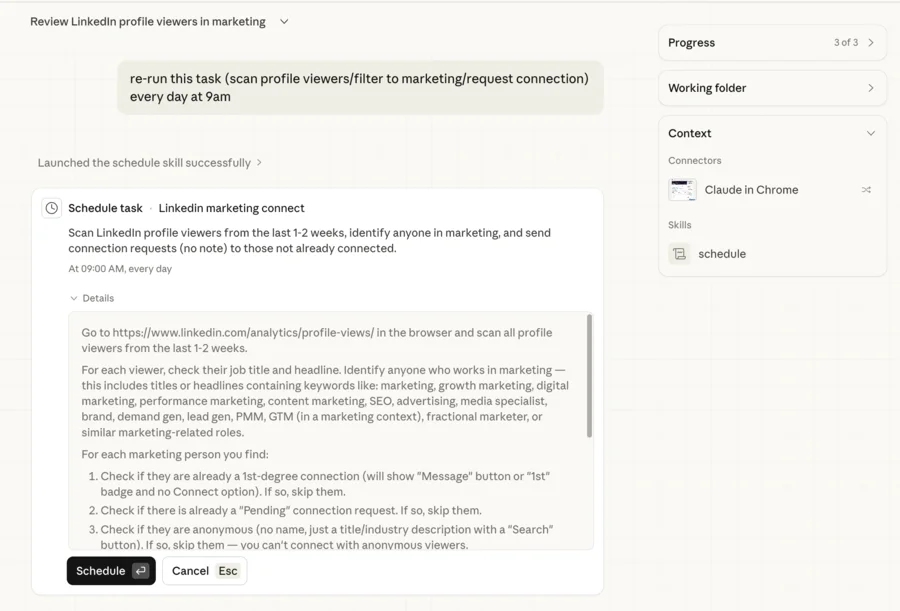Select the schedule skill icon under Skills
The height and width of the screenshot is (611, 900).
[x=680, y=253]
